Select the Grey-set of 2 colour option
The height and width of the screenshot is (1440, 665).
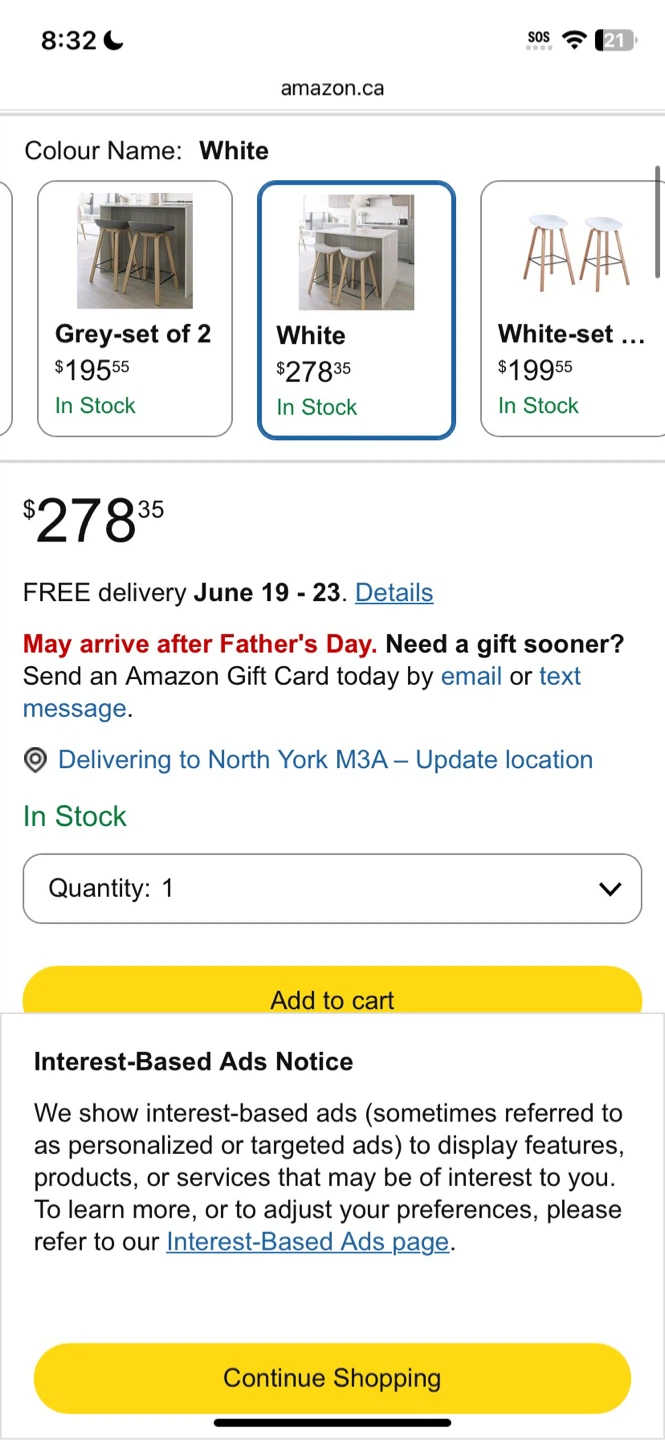(x=135, y=309)
